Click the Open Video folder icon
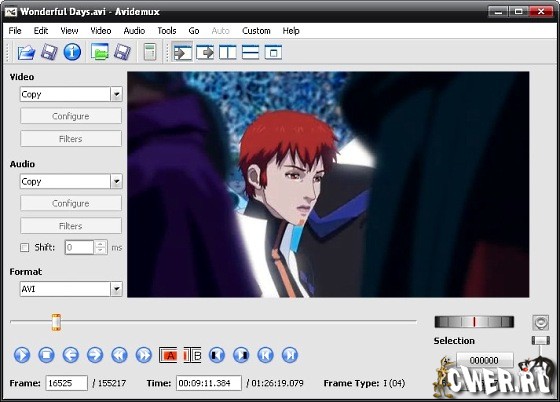Screen dimensions: 560x402 click(x=26, y=52)
